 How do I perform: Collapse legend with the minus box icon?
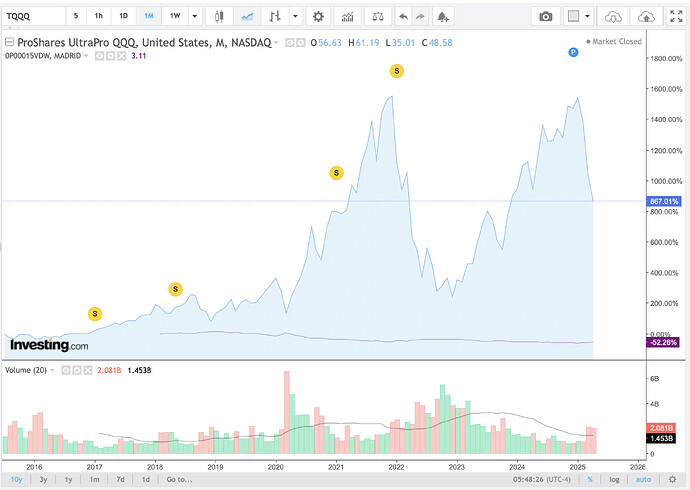coord(9,42)
